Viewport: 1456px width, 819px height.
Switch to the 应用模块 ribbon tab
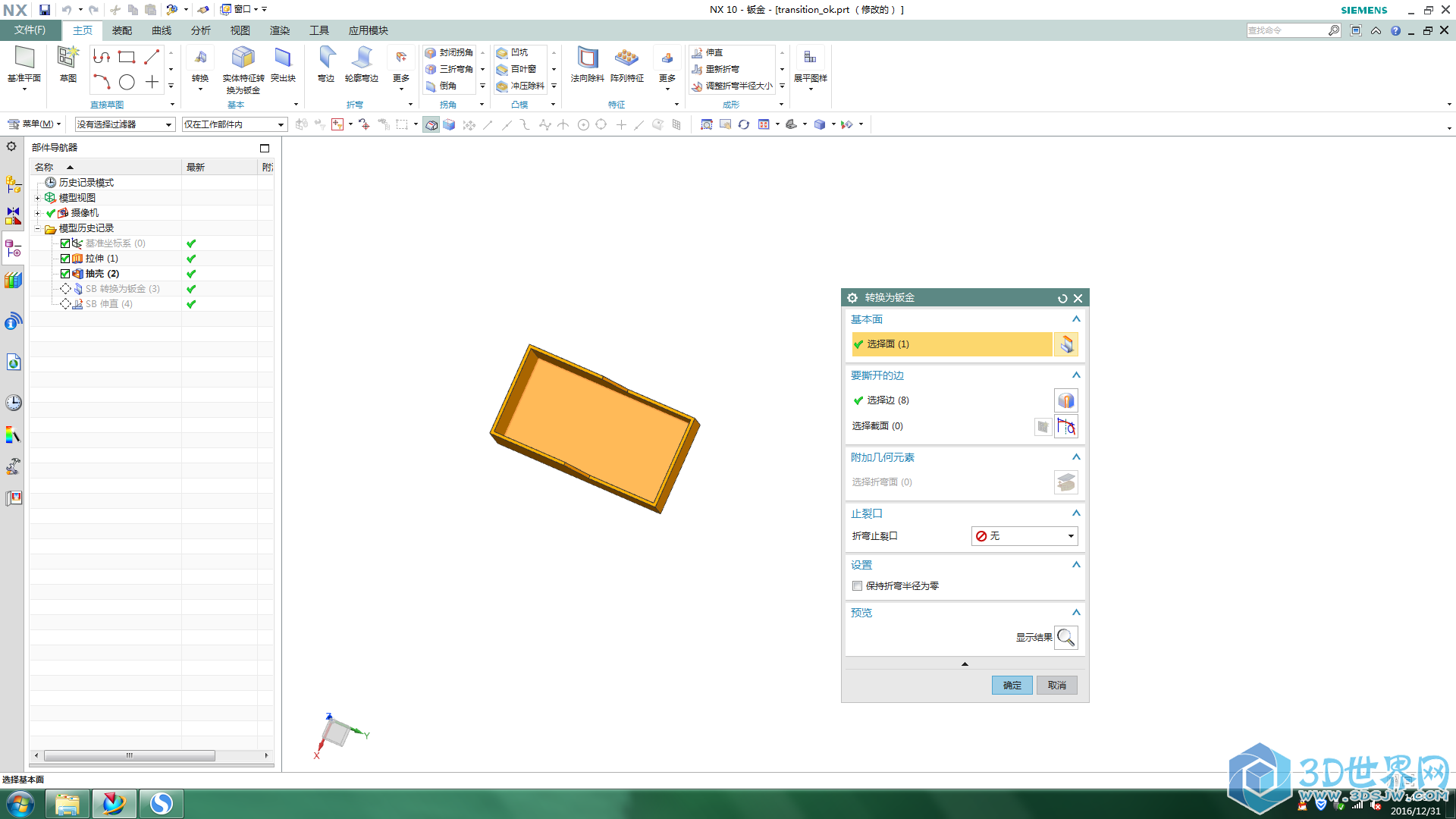(369, 30)
